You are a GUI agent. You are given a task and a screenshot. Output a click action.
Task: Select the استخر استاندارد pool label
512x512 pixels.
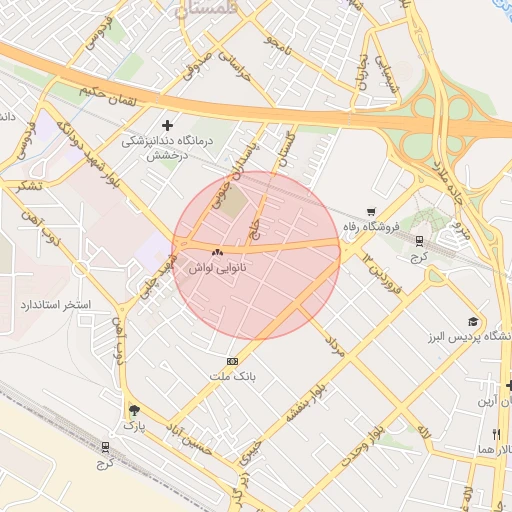(56, 305)
